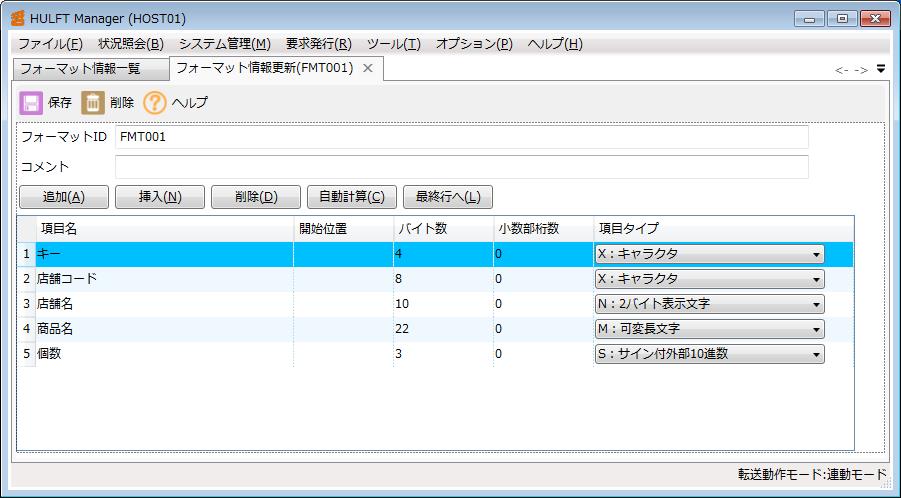The height and width of the screenshot is (498, 901).
Task: Click the コメント input field
Action: click(x=461, y=167)
